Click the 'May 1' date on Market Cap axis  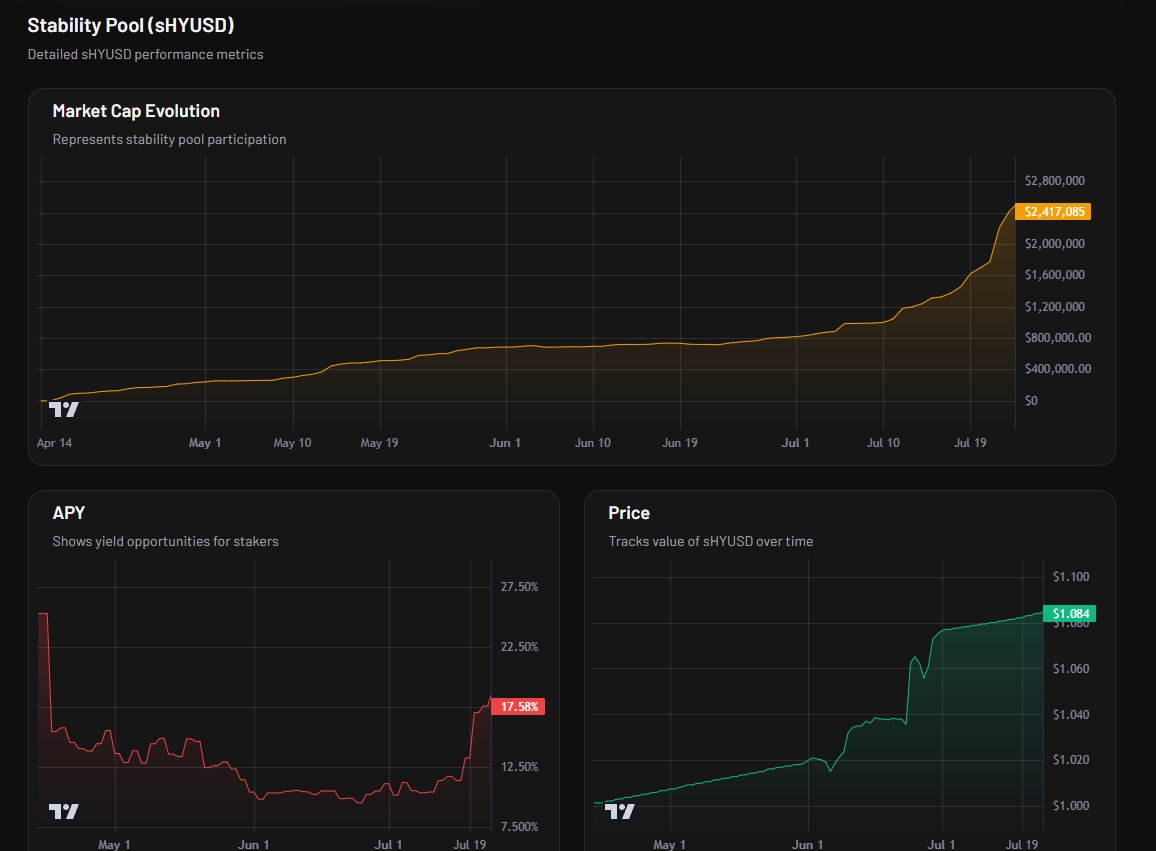[205, 442]
